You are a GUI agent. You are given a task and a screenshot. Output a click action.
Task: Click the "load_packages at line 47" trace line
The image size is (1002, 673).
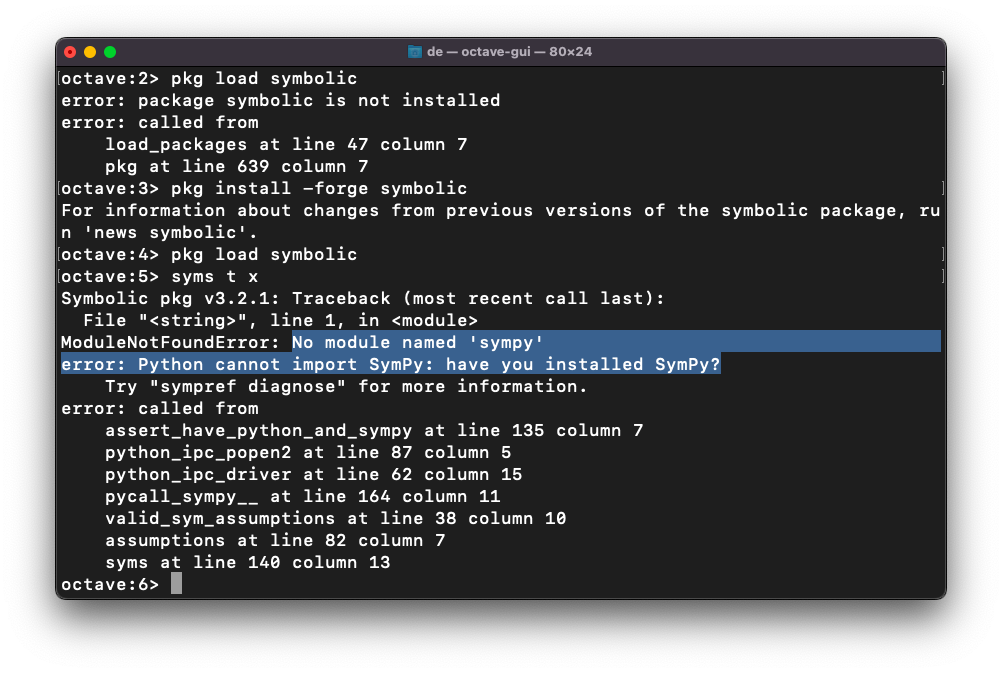click(286, 145)
